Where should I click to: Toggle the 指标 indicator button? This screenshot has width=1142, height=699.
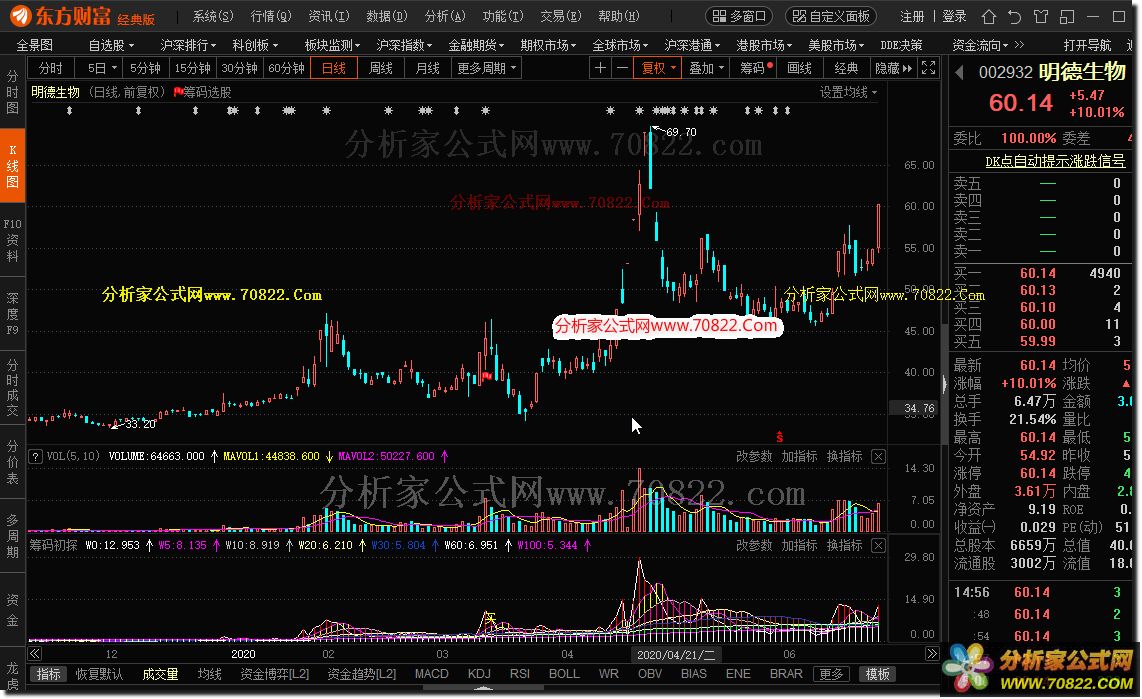click(48, 675)
